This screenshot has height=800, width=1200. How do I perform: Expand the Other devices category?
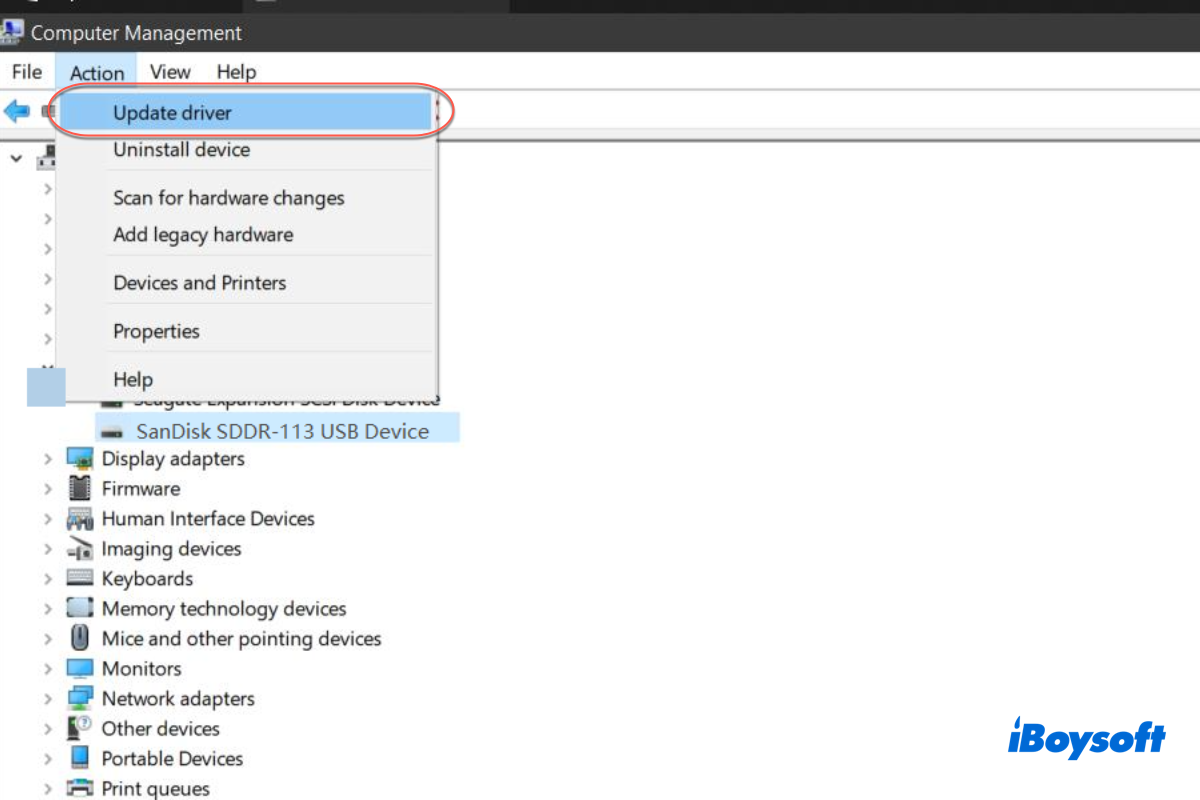(47, 728)
